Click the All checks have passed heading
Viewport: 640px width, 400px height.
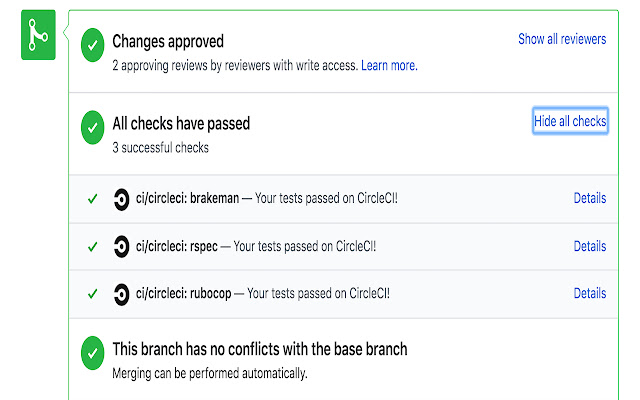[181, 124]
